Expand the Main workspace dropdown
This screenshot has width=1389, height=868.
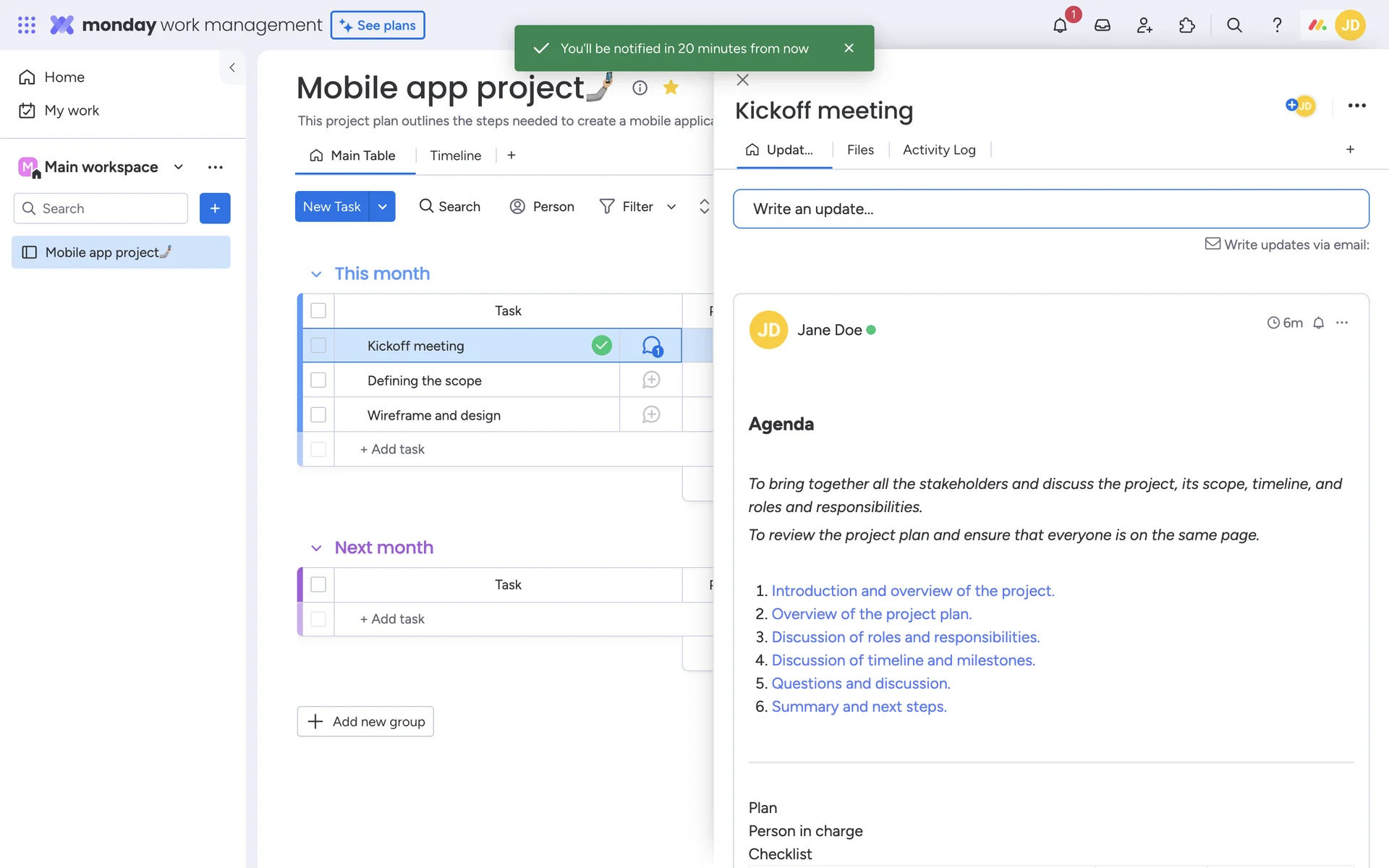point(179,167)
